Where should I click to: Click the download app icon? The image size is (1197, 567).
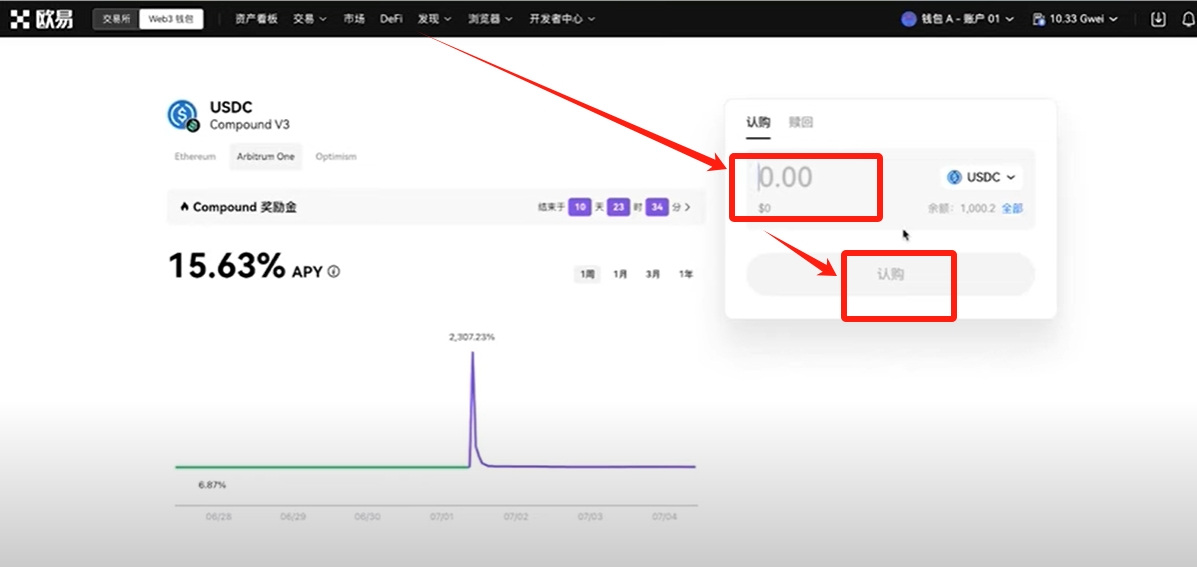1158,19
